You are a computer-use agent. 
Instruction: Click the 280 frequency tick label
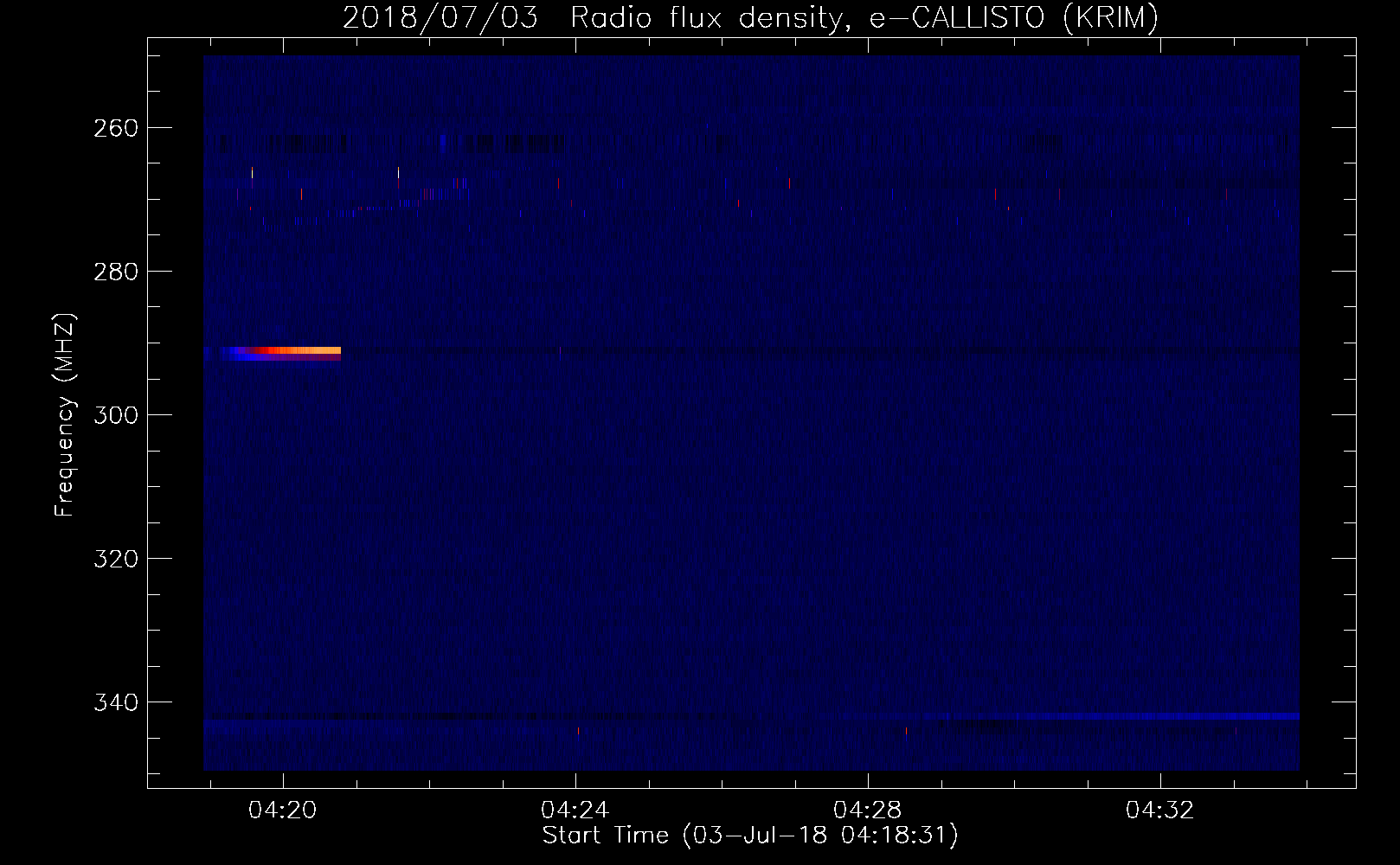pyautogui.click(x=116, y=272)
